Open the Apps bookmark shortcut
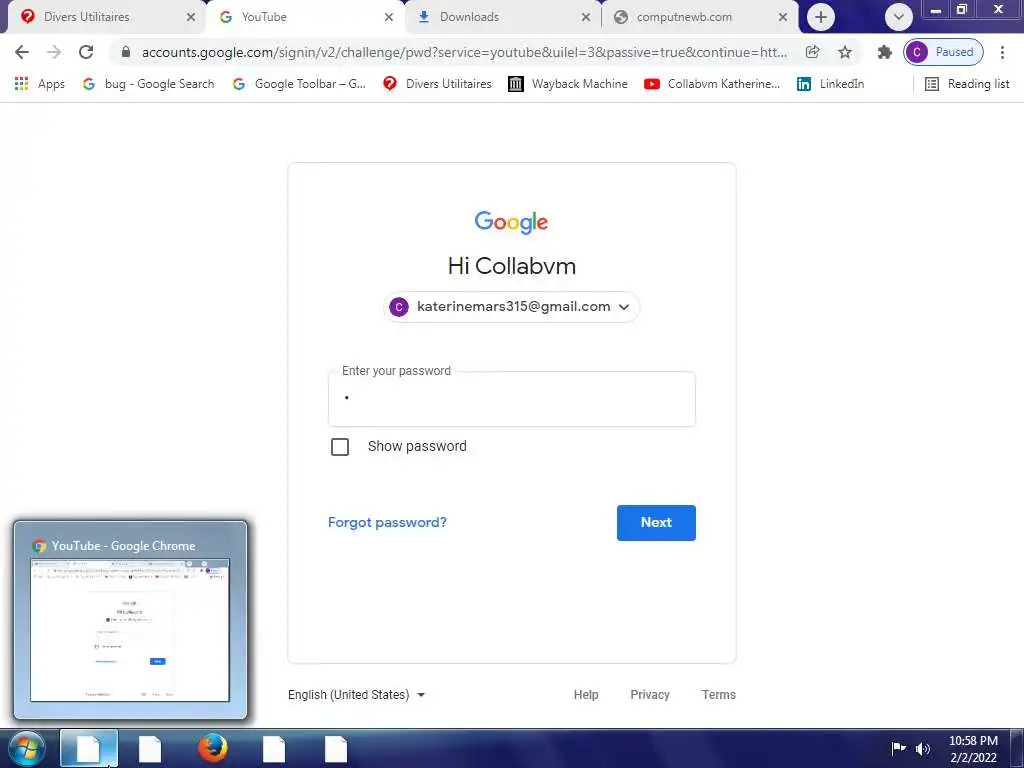1024x768 pixels. point(40,84)
